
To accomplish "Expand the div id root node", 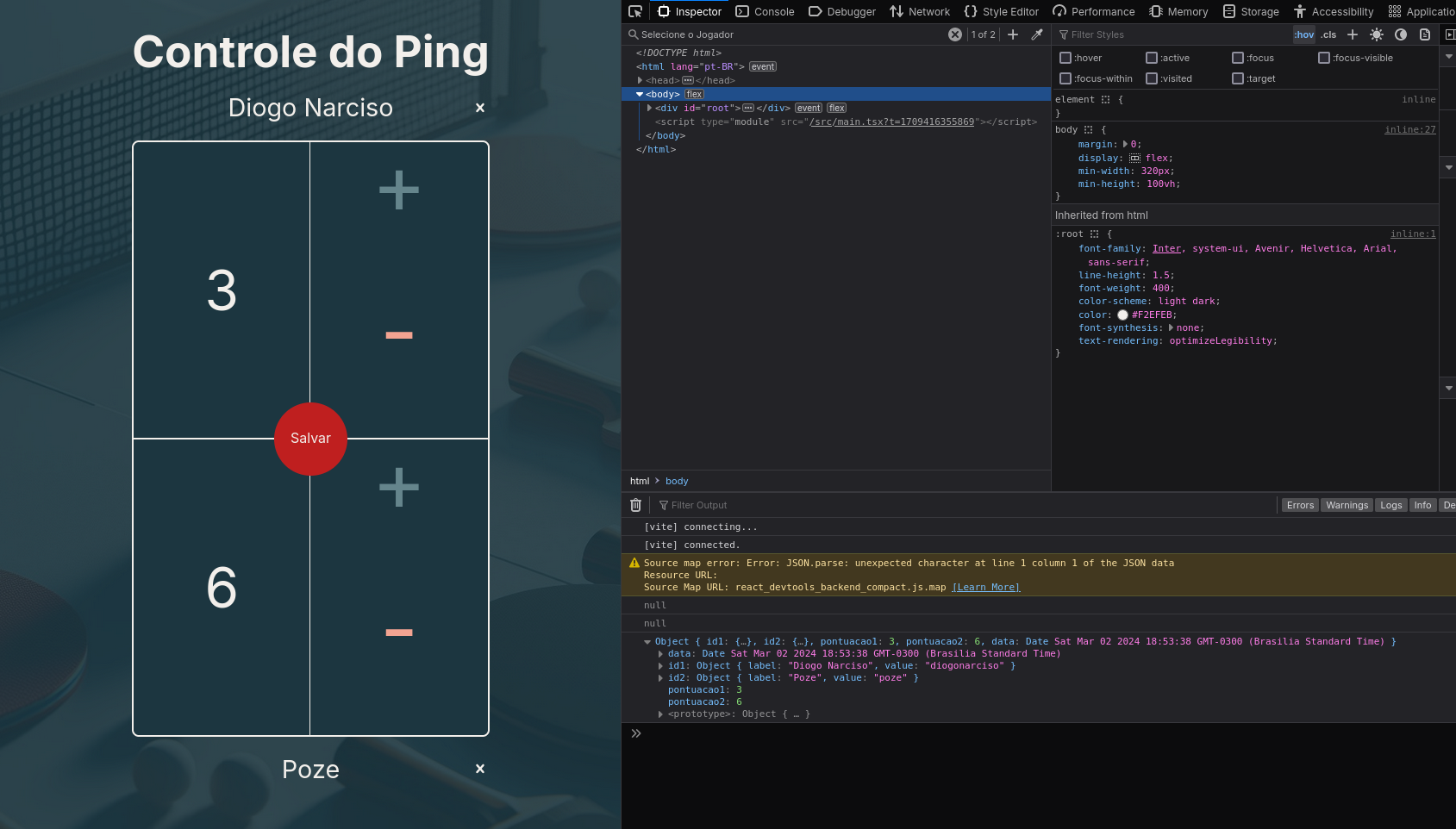I will [x=649, y=108].
